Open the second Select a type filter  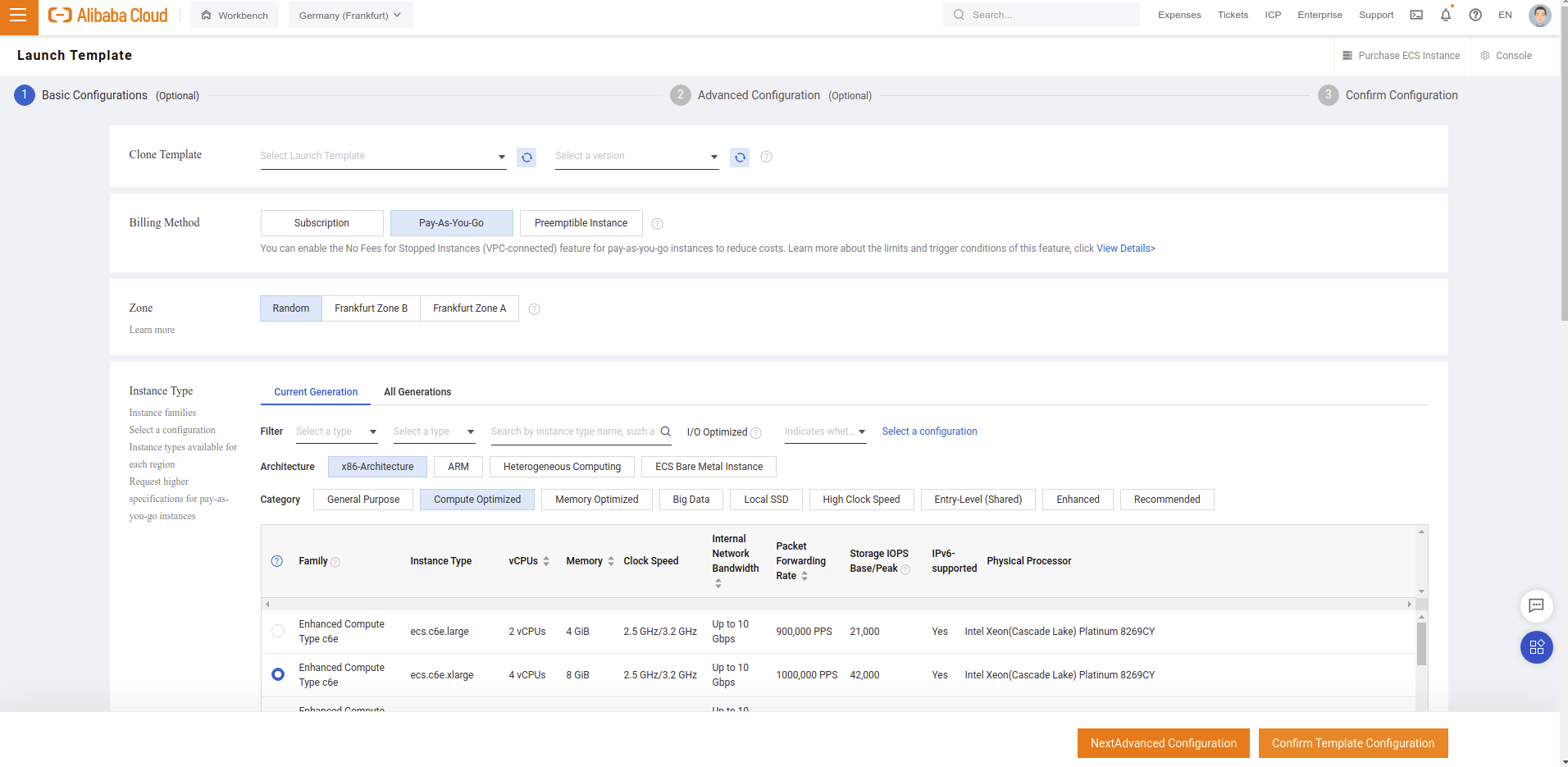(434, 432)
